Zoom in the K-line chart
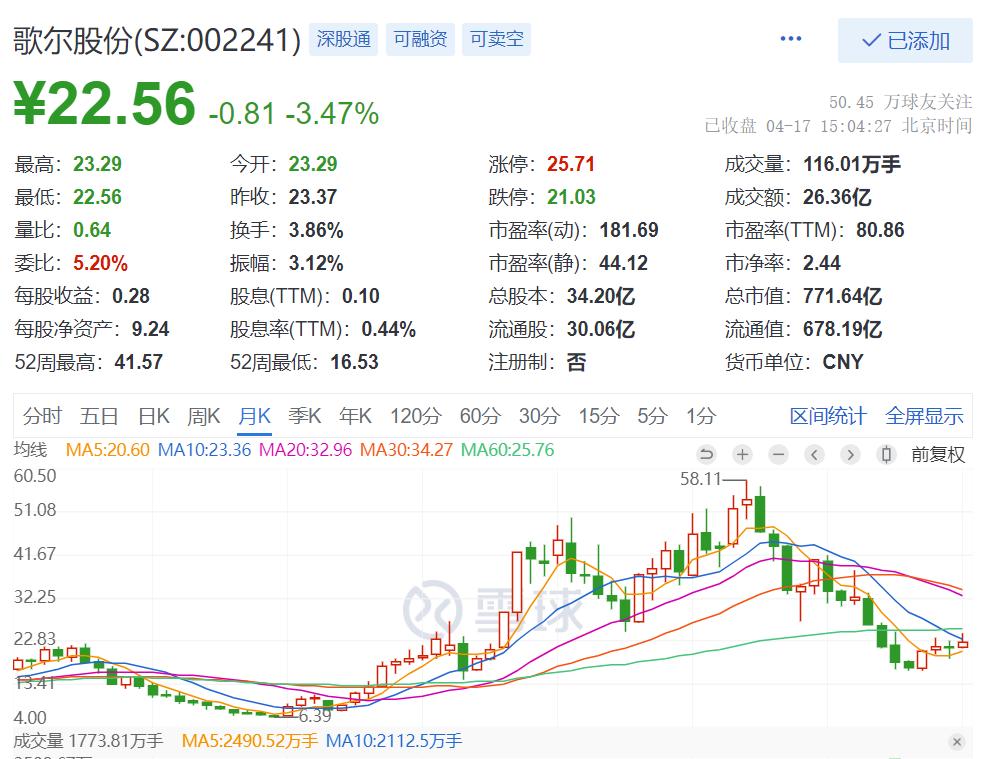 click(742, 455)
